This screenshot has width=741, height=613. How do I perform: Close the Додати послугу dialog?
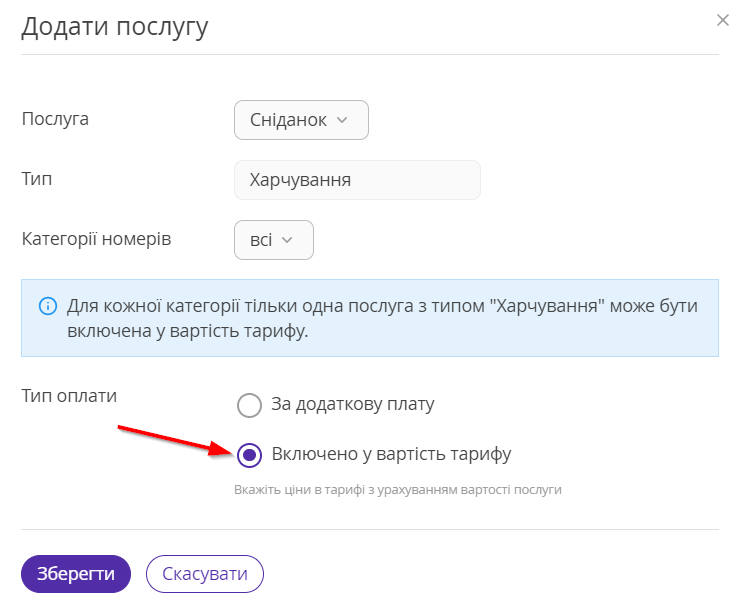723,20
